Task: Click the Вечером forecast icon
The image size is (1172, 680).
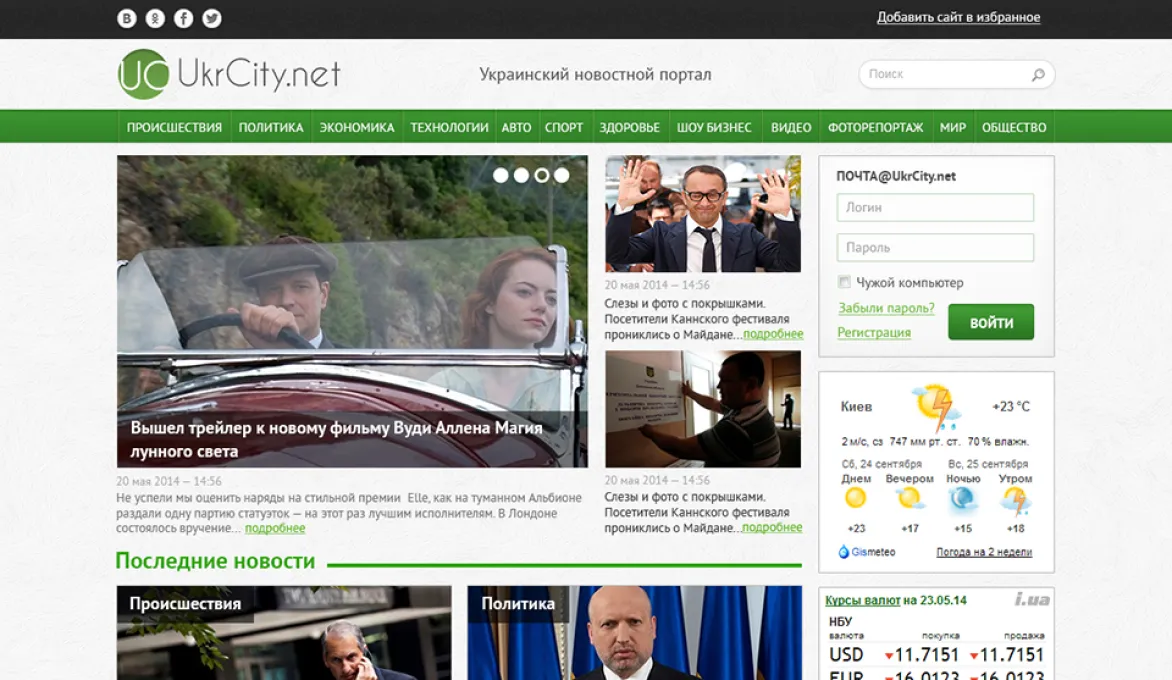Action: [910, 498]
